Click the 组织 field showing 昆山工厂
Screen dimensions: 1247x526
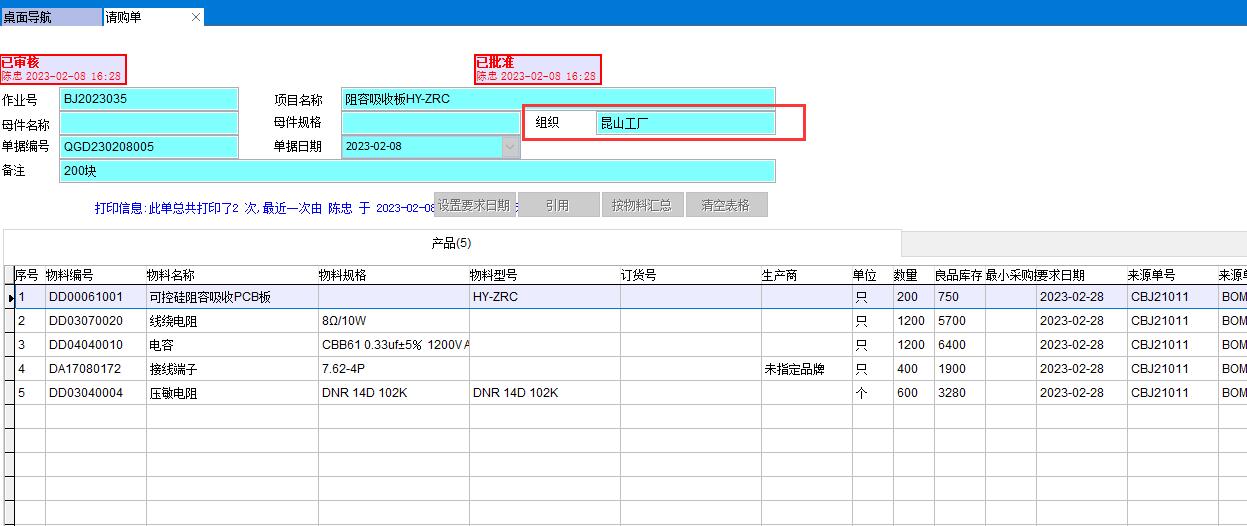(x=684, y=123)
